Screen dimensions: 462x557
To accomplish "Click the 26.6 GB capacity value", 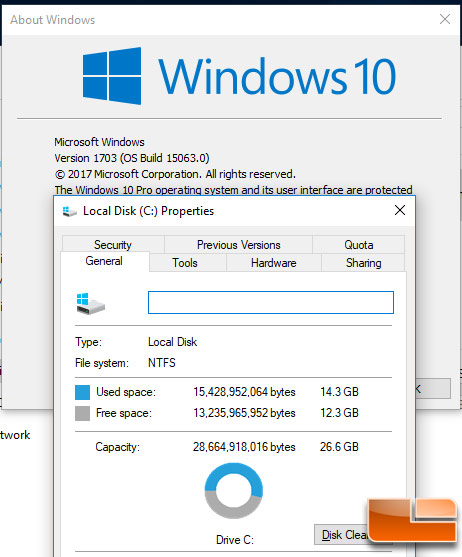I will [339, 447].
